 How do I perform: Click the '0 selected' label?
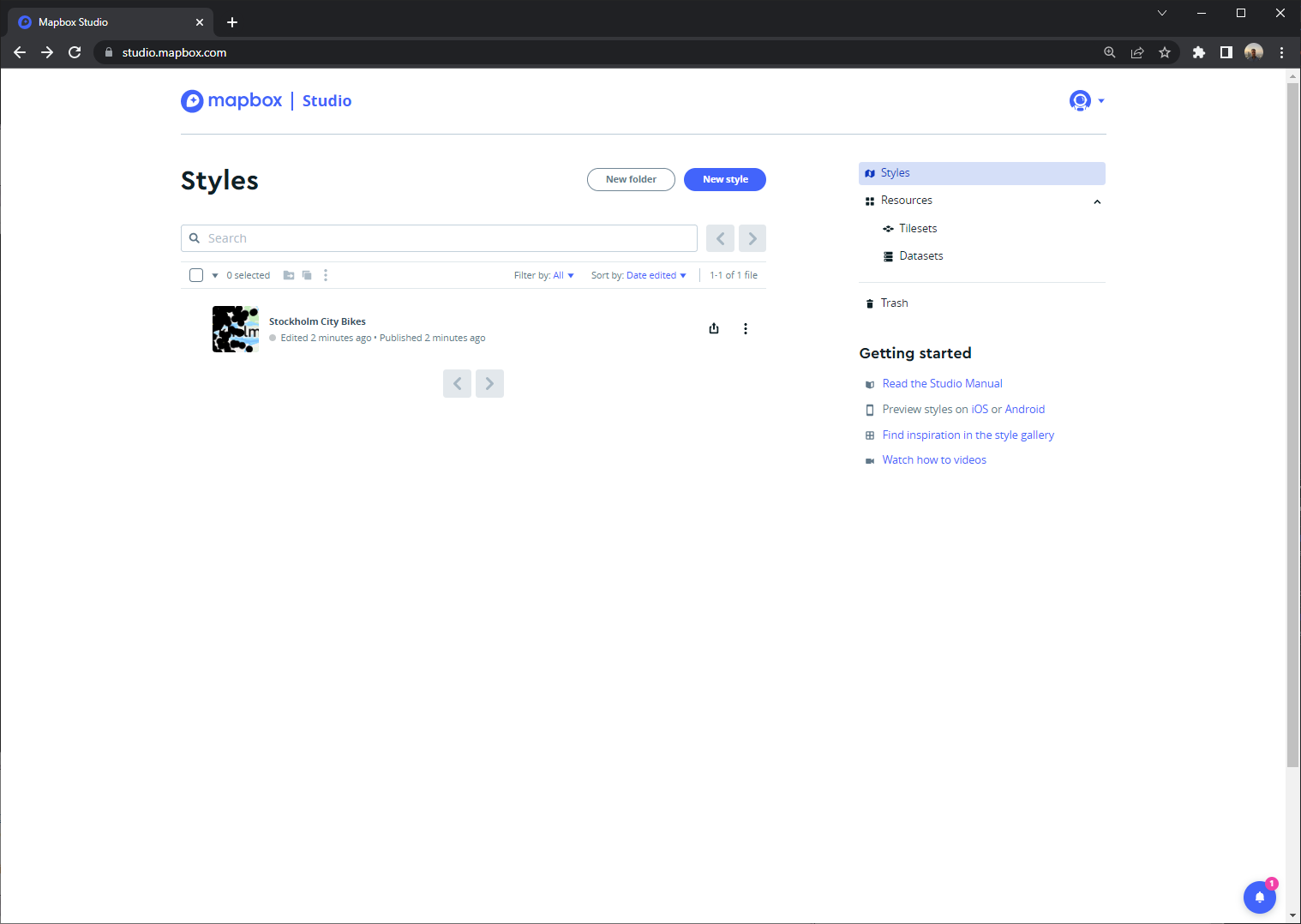coord(248,275)
